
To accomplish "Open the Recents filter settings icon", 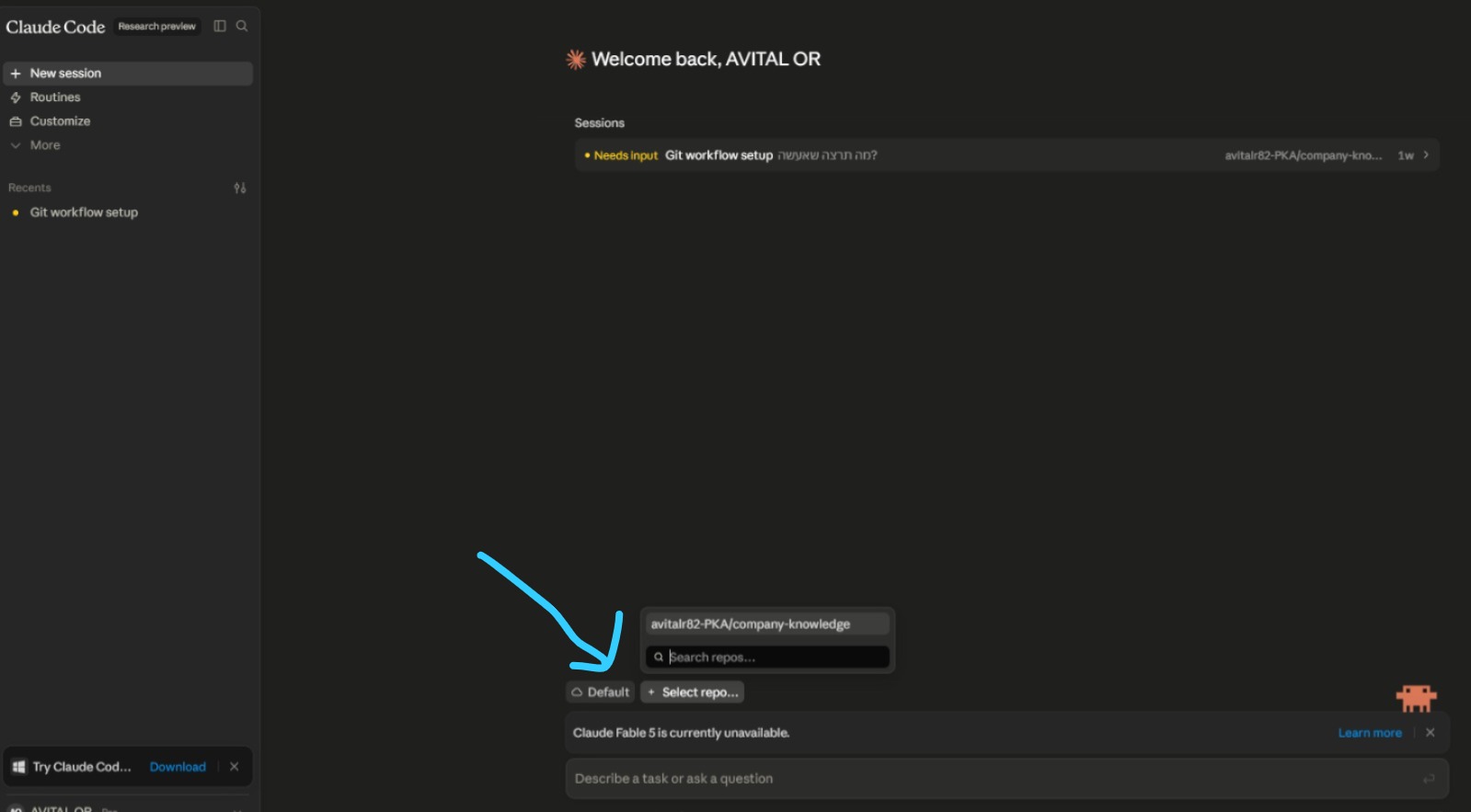I will click(240, 188).
